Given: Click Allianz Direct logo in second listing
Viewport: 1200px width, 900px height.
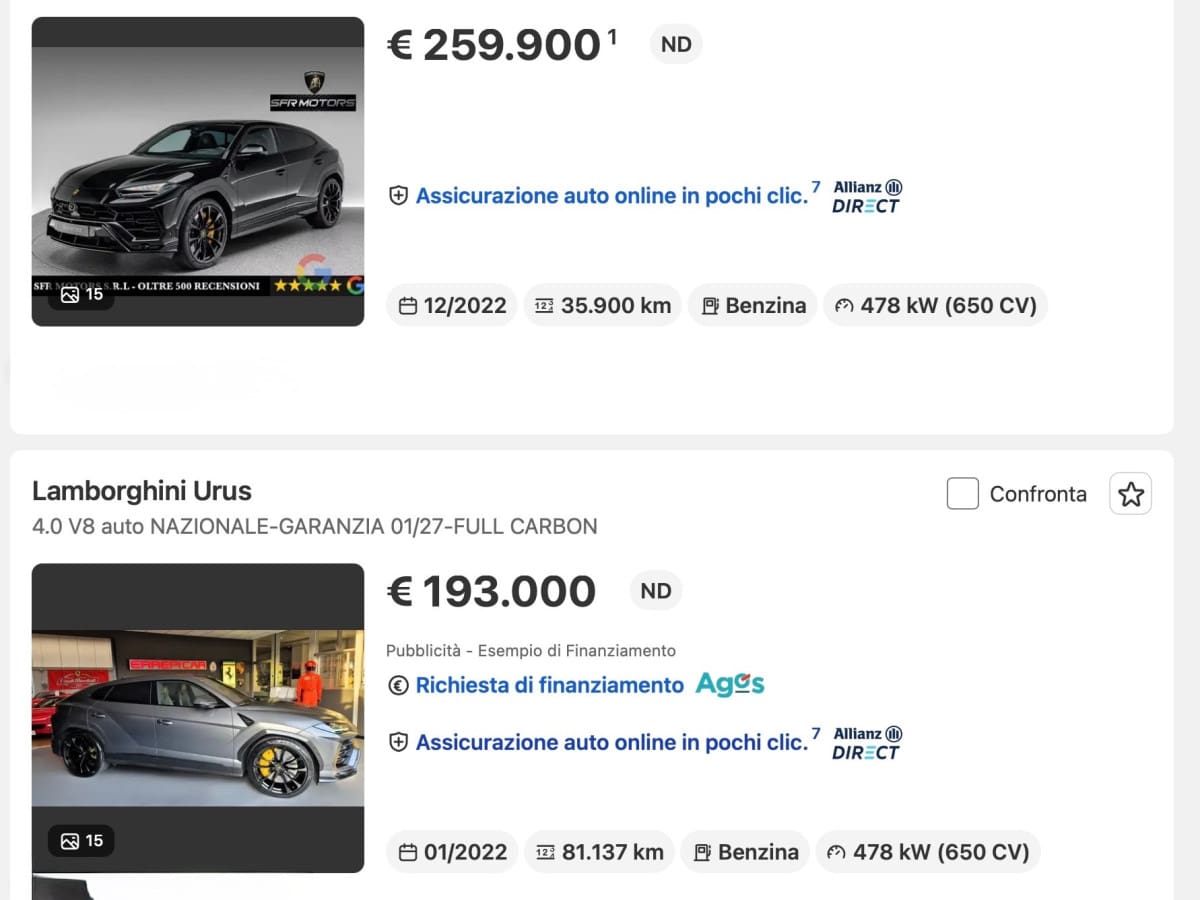Looking at the screenshot, I should pos(867,742).
